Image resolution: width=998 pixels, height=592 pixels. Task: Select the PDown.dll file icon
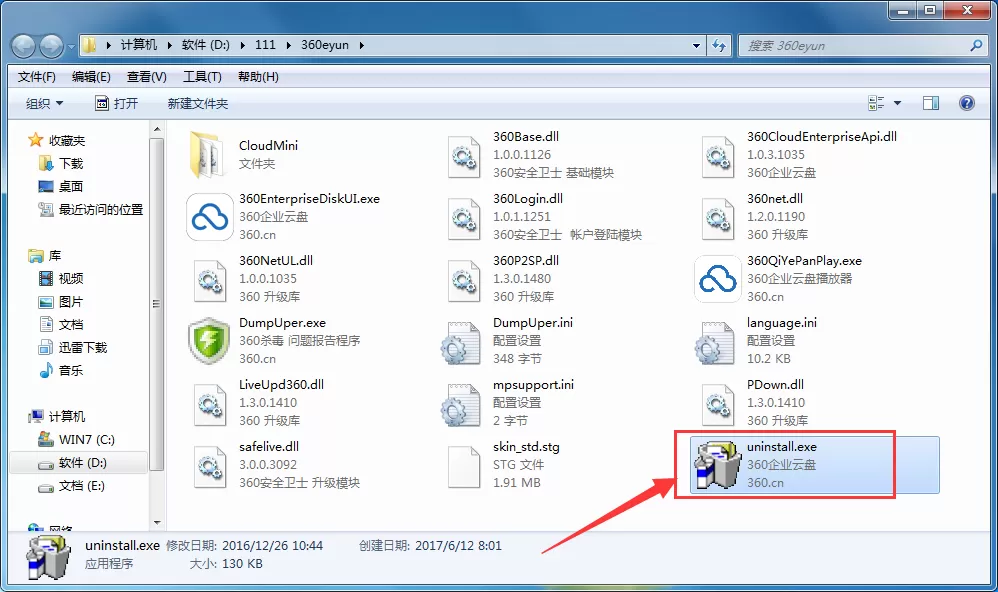[x=717, y=405]
